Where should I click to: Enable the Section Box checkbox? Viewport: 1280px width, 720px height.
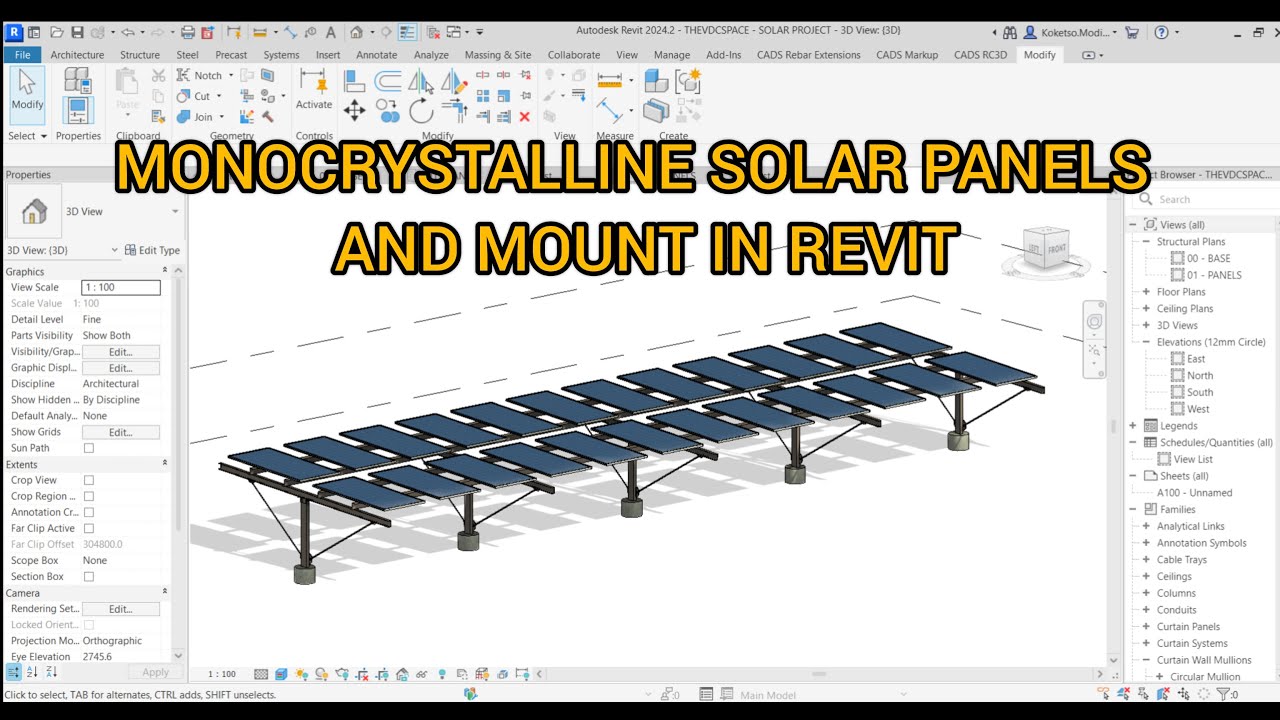point(88,576)
